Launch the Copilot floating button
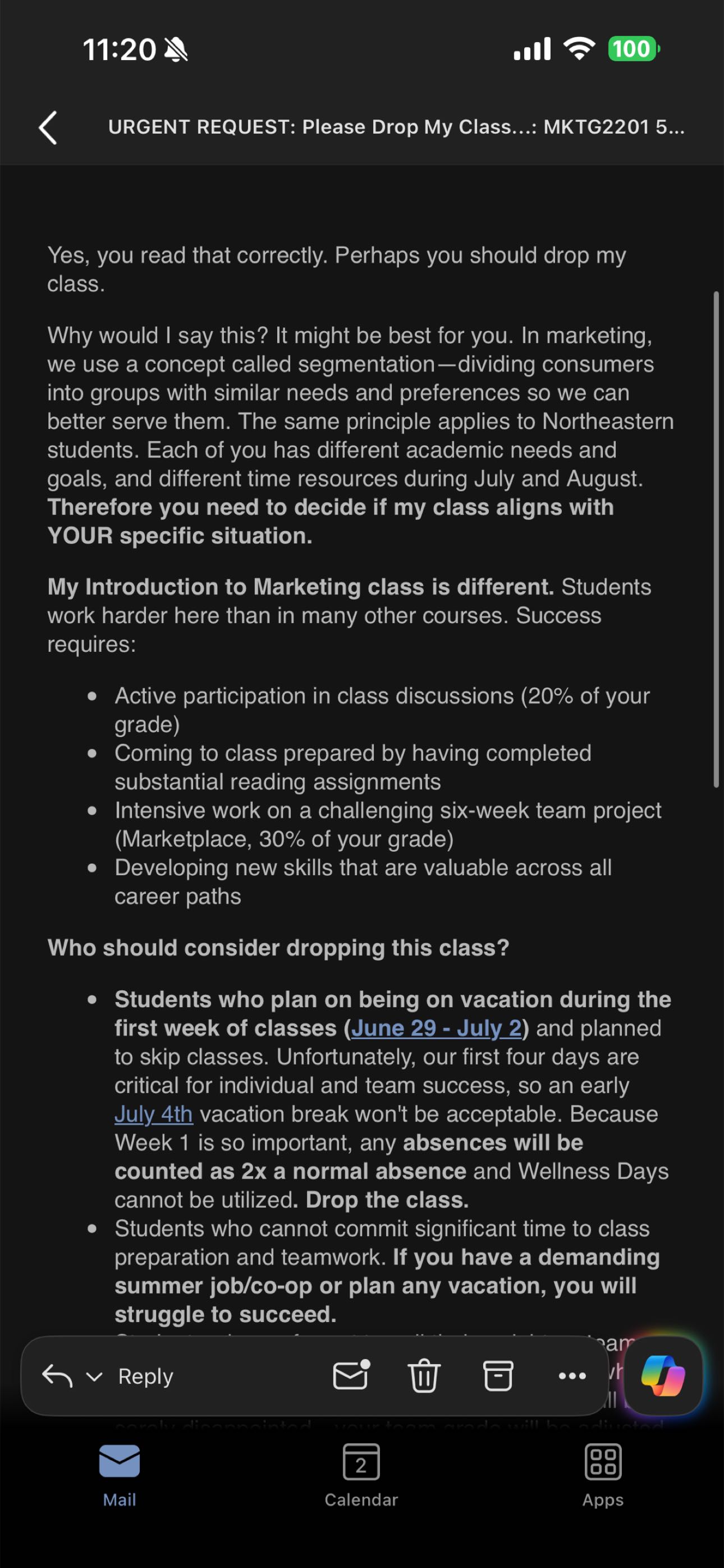 (663, 1375)
